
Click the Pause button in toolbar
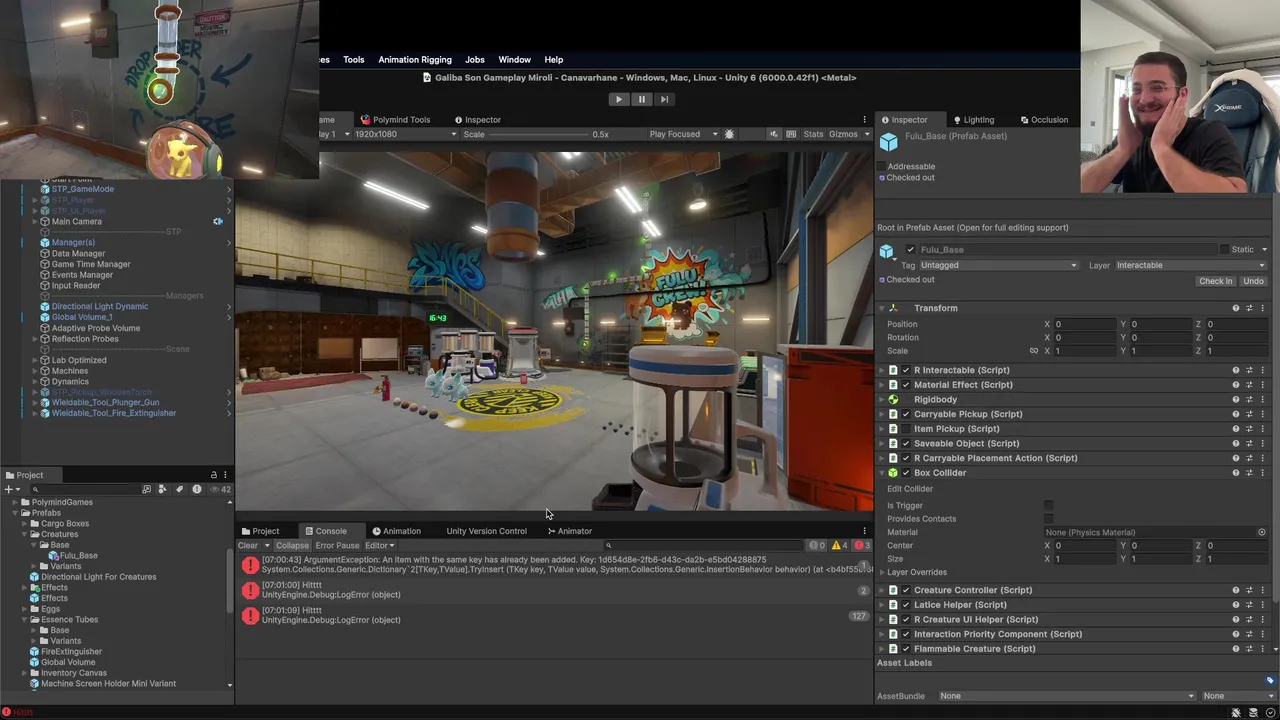click(642, 99)
